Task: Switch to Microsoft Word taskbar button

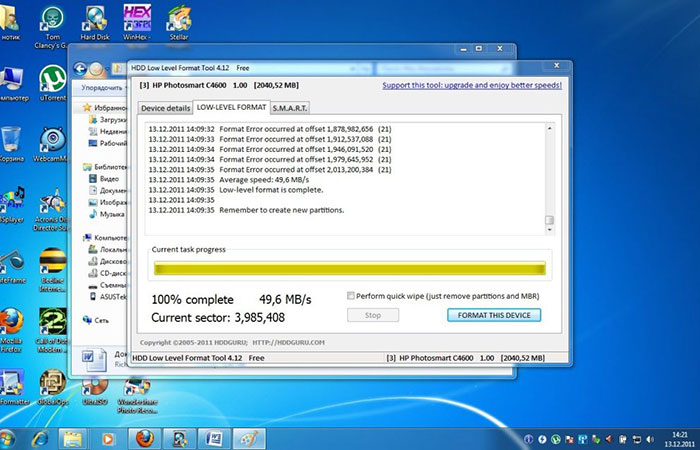Action: [x=214, y=439]
